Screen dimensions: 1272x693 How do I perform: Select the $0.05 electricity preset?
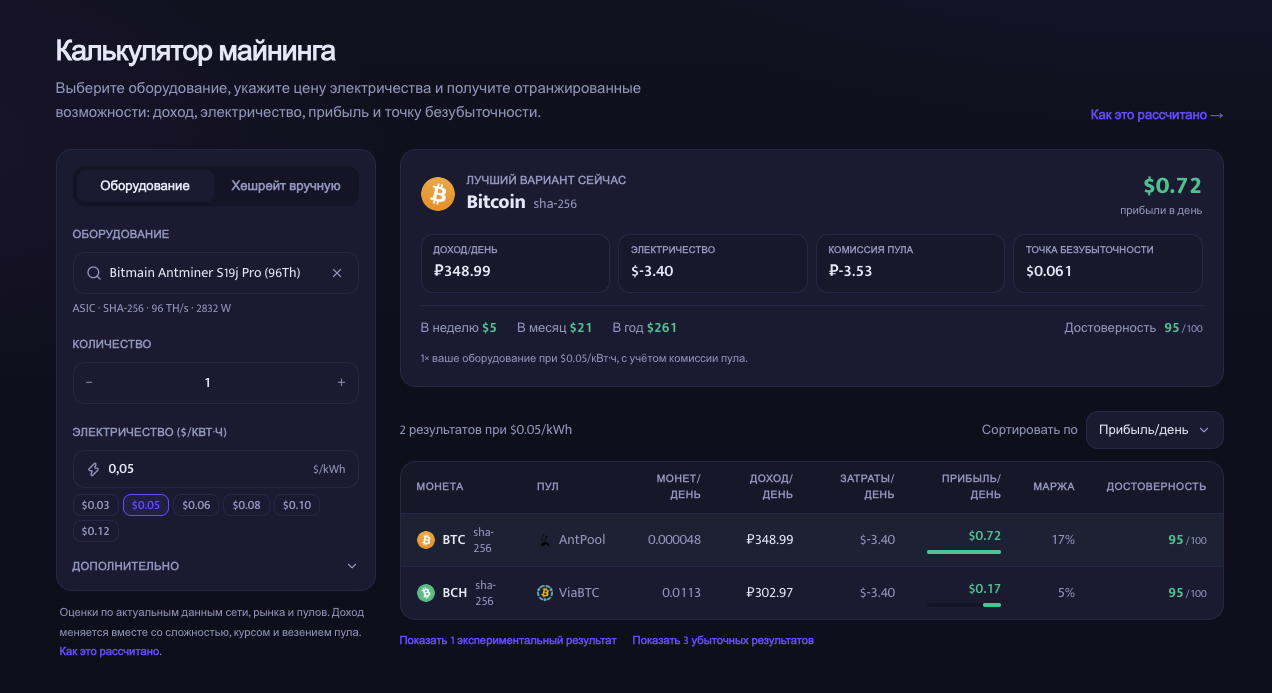pyautogui.click(x=146, y=505)
